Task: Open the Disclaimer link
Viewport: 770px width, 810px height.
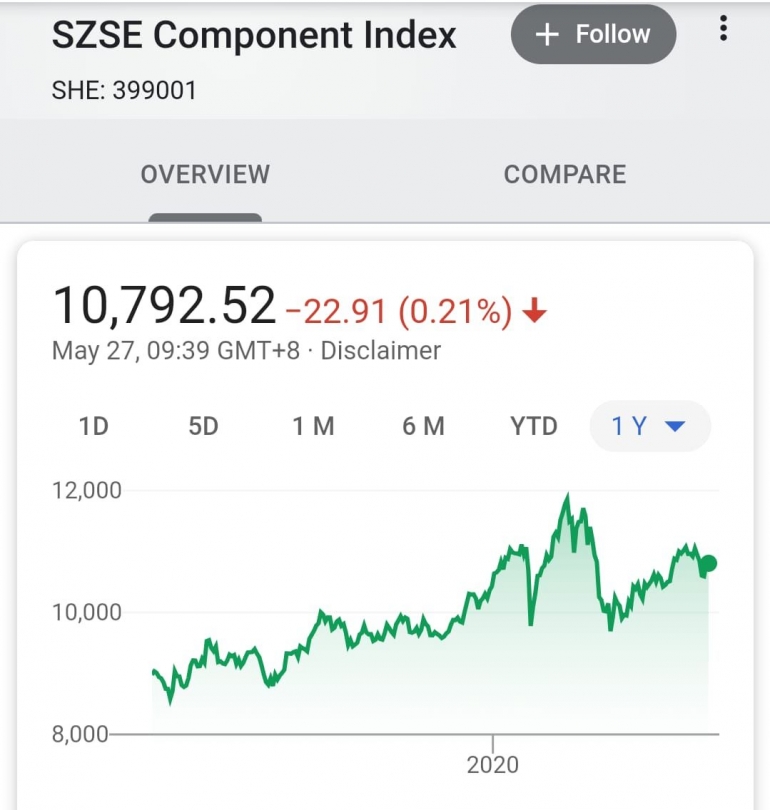Action: [x=380, y=351]
